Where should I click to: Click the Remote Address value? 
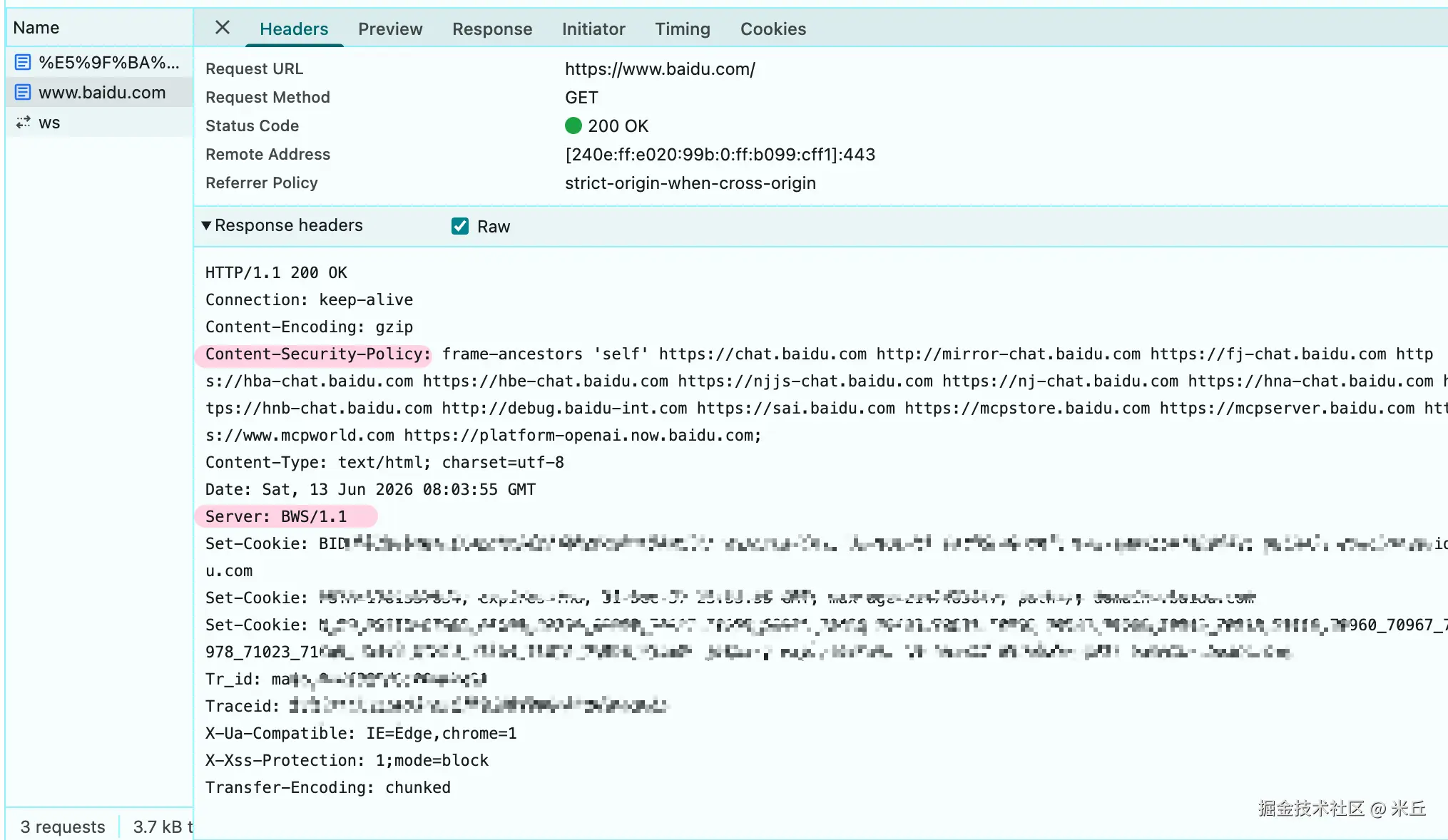(720, 155)
